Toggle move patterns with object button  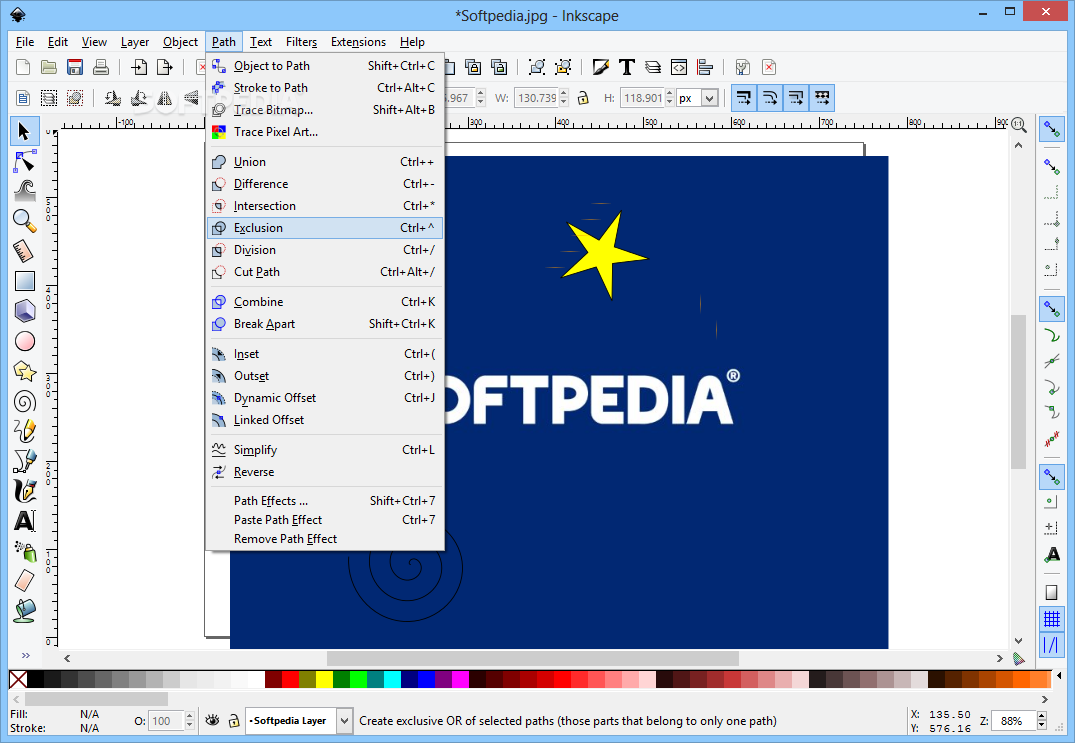[x=822, y=98]
